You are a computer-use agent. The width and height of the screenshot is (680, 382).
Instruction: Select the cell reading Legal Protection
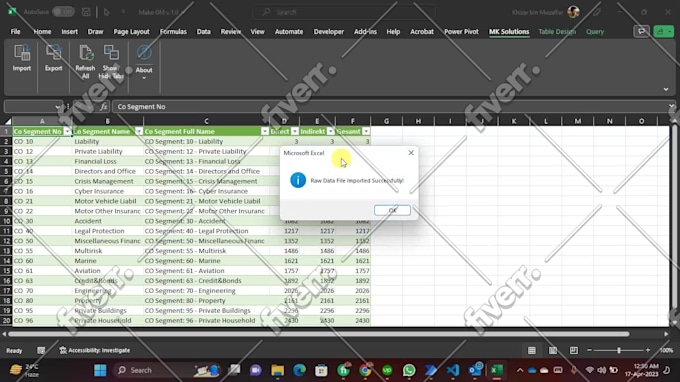click(x=108, y=231)
